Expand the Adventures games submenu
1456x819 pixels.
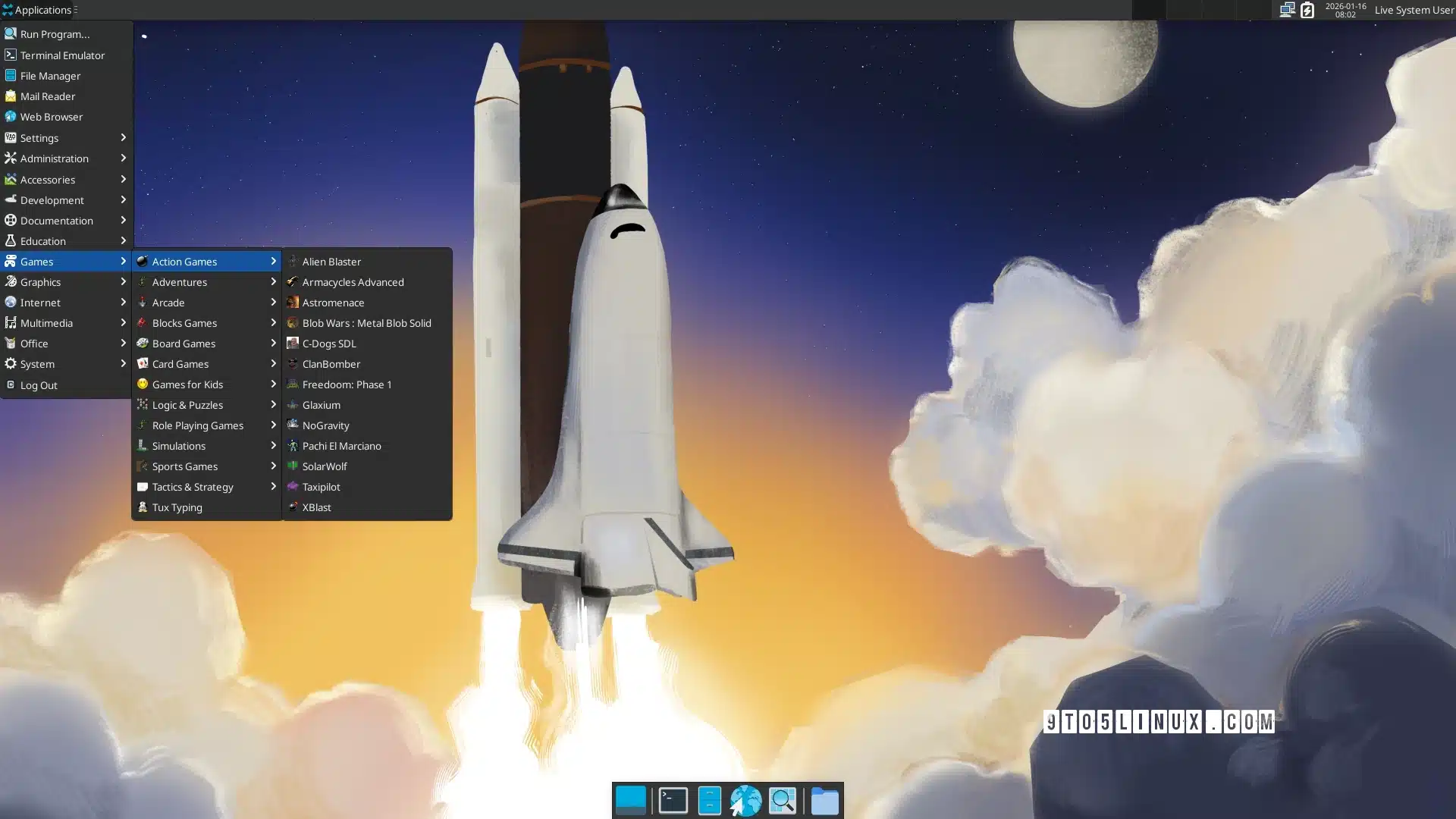[206, 282]
